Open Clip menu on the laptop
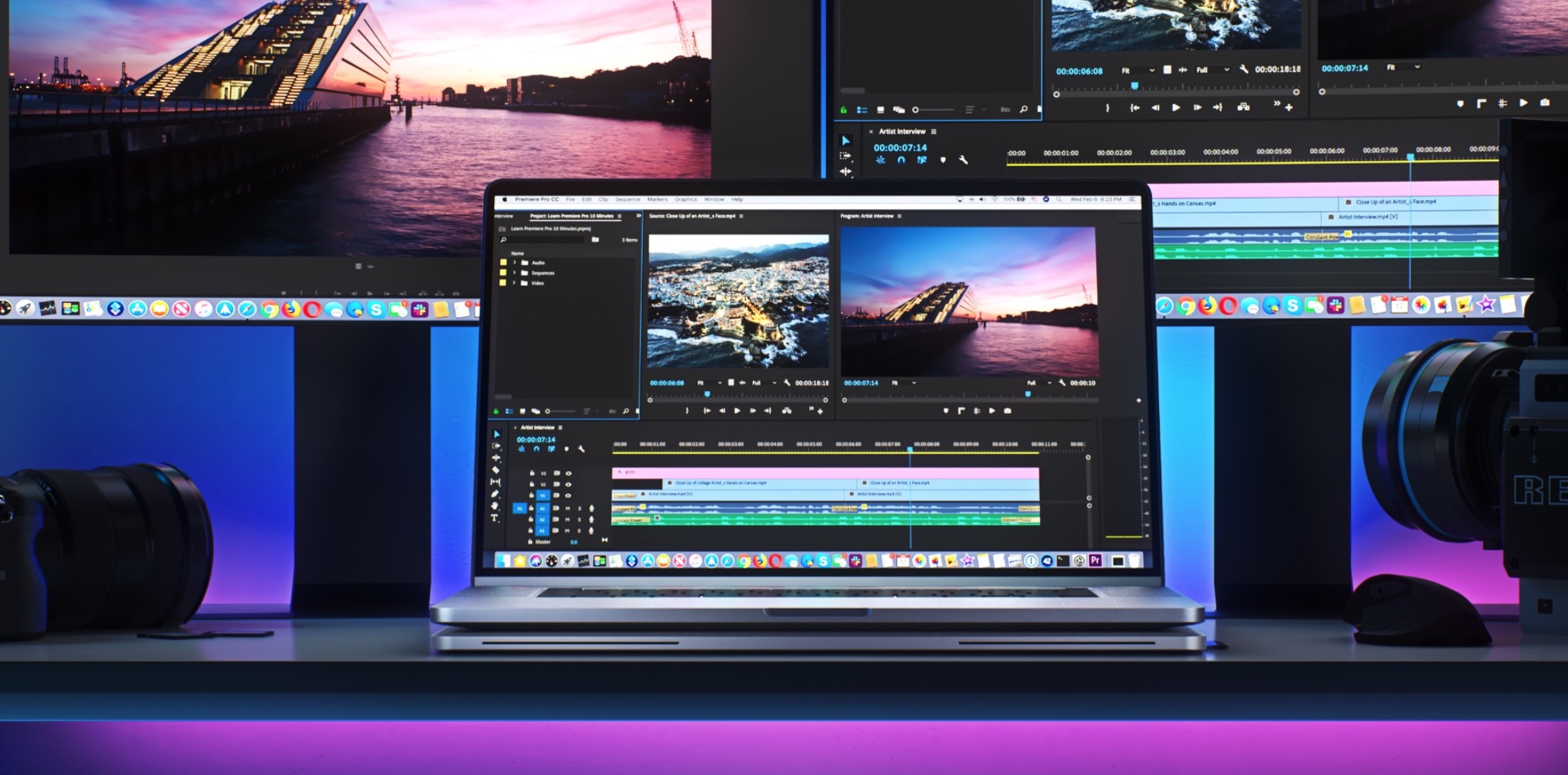The height and width of the screenshot is (775, 1568). pos(603,199)
